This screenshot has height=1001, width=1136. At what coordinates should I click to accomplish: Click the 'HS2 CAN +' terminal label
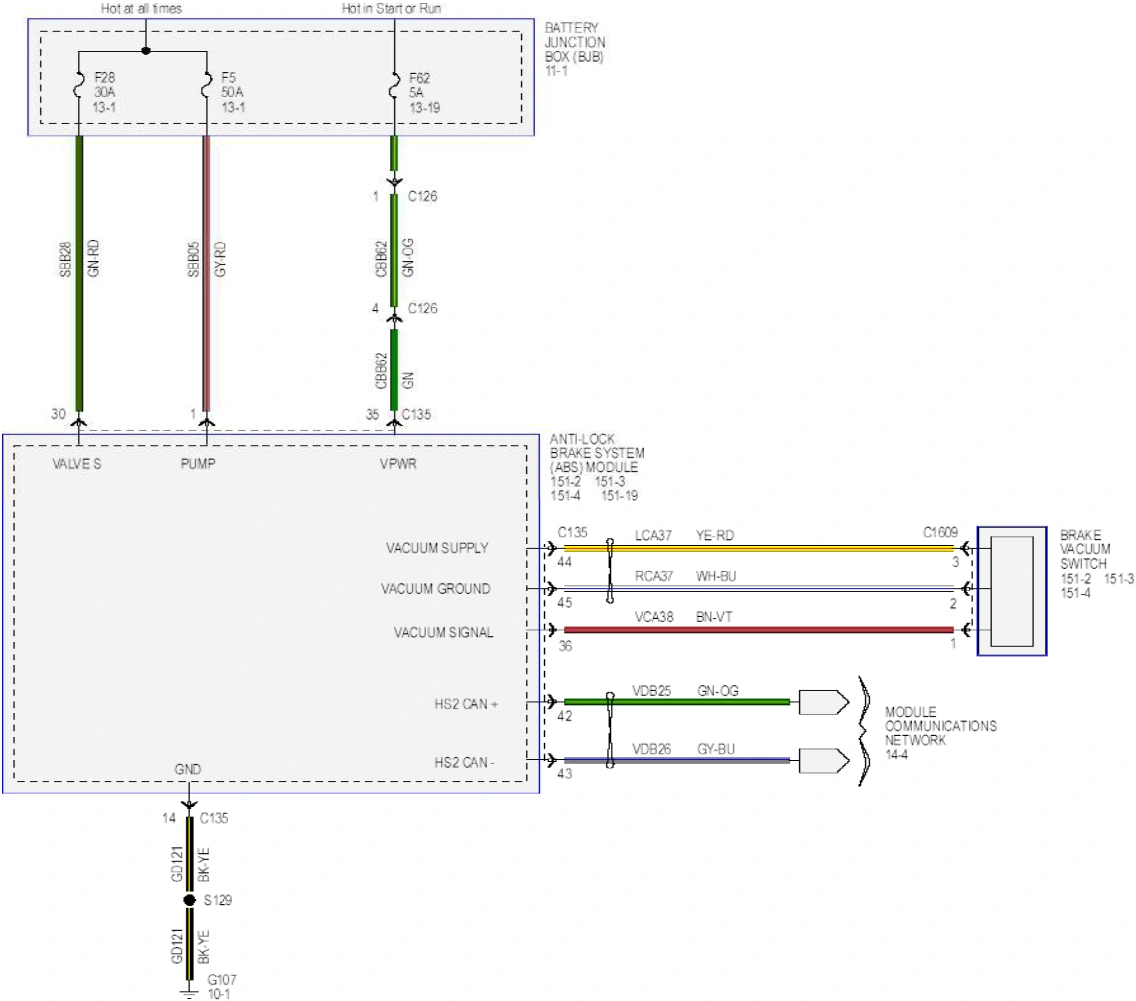click(x=466, y=704)
